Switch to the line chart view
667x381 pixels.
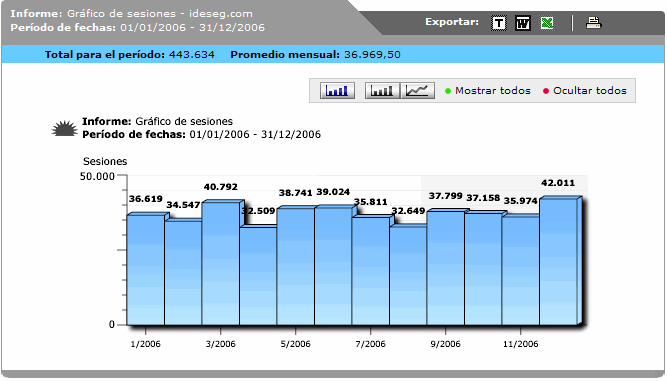417,91
